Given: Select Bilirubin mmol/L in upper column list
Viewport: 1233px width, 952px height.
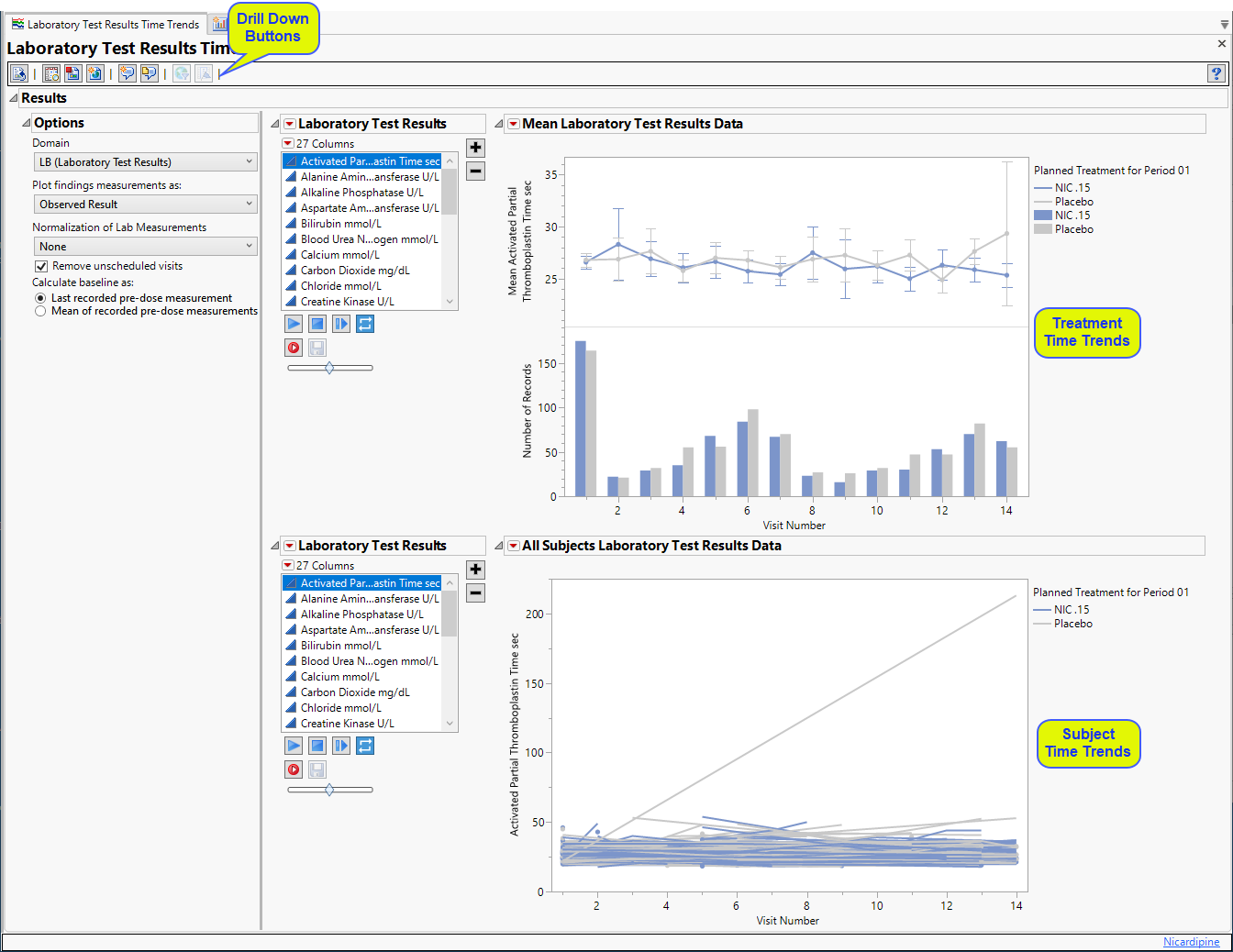Looking at the screenshot, I should pos(340,224).
